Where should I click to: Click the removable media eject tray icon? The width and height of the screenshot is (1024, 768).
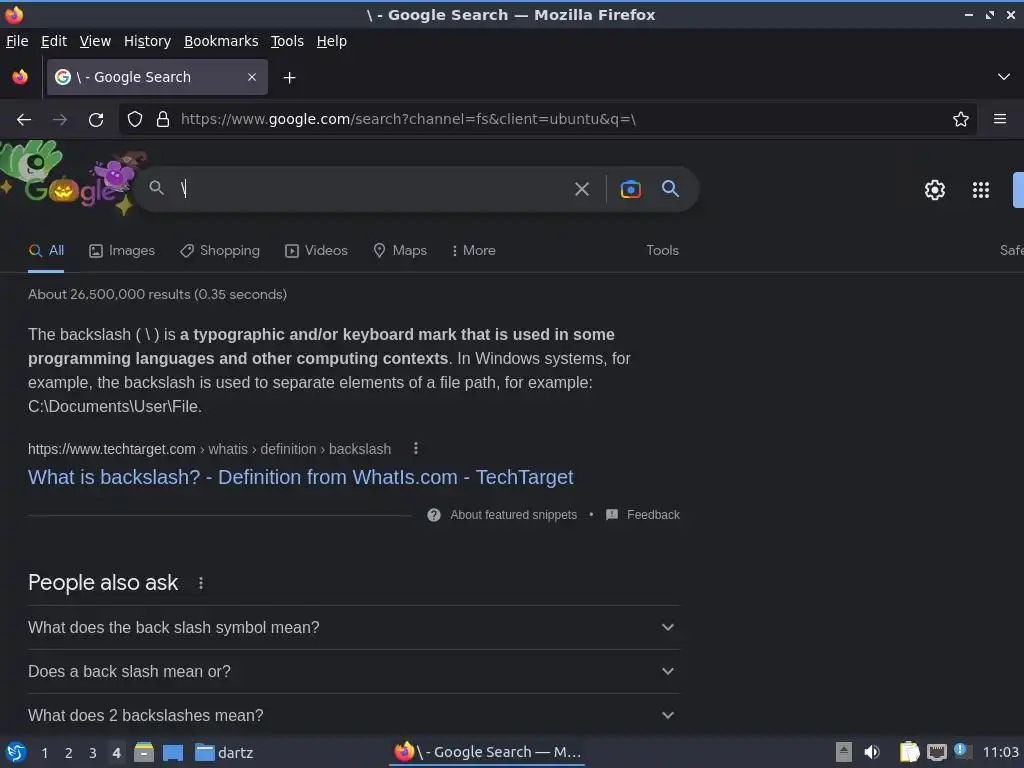click(x=844, y=752)
